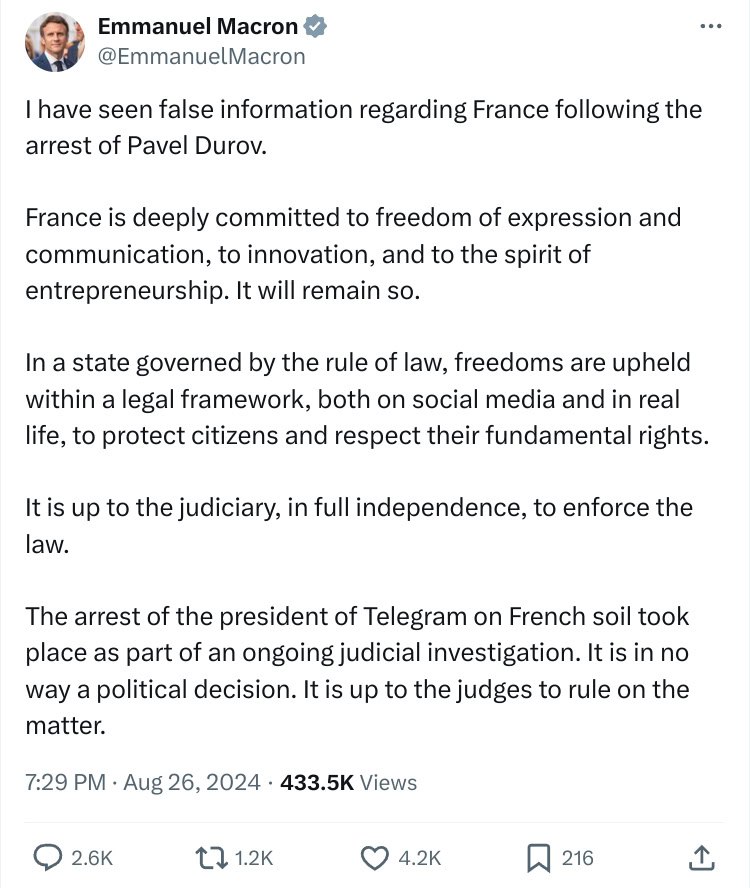Click the reply speech bubble icon
The image size is (750, 888).
click(x=48, y=857)
